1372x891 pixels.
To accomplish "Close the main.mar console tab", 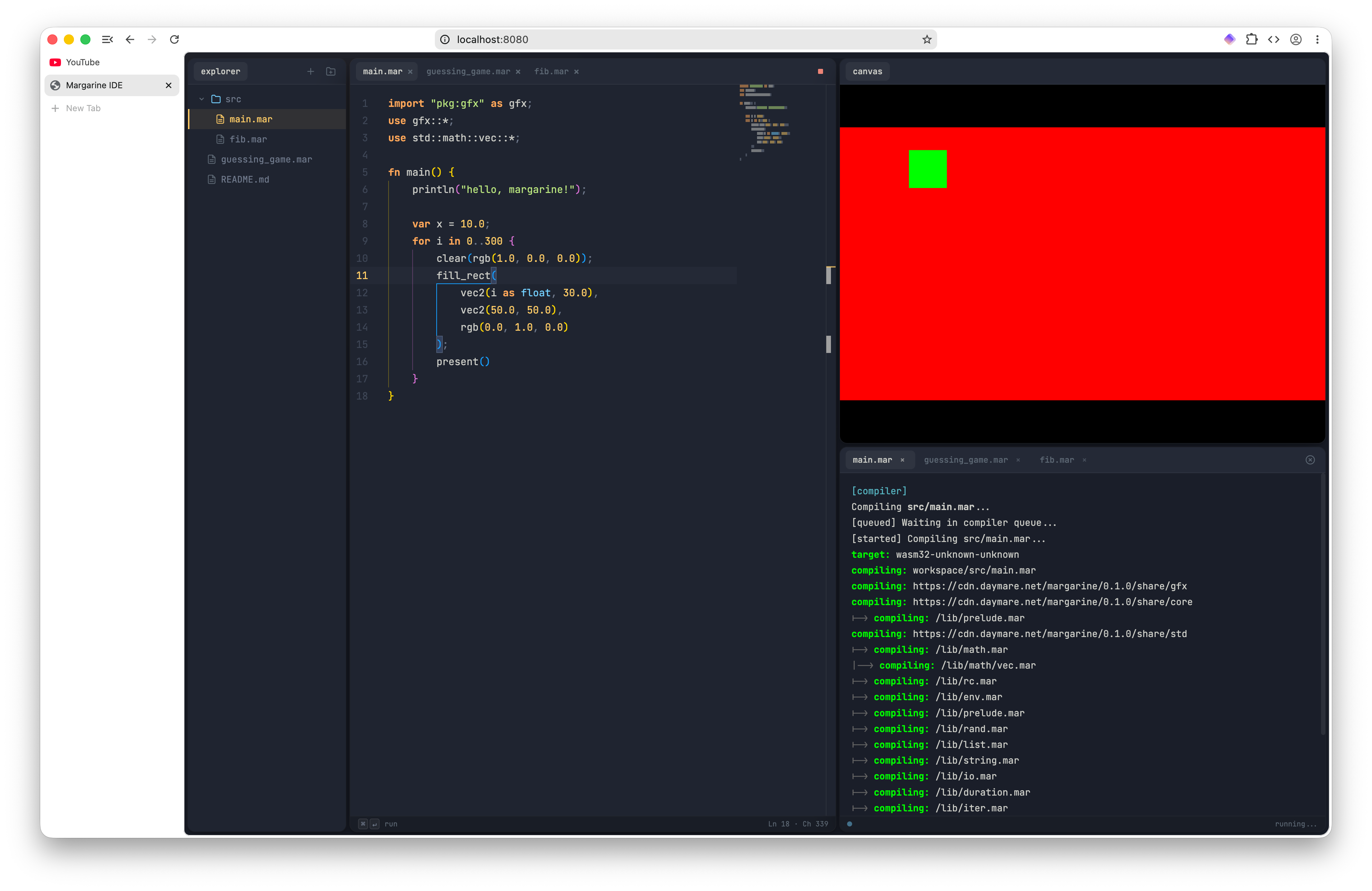I will 903,460.
